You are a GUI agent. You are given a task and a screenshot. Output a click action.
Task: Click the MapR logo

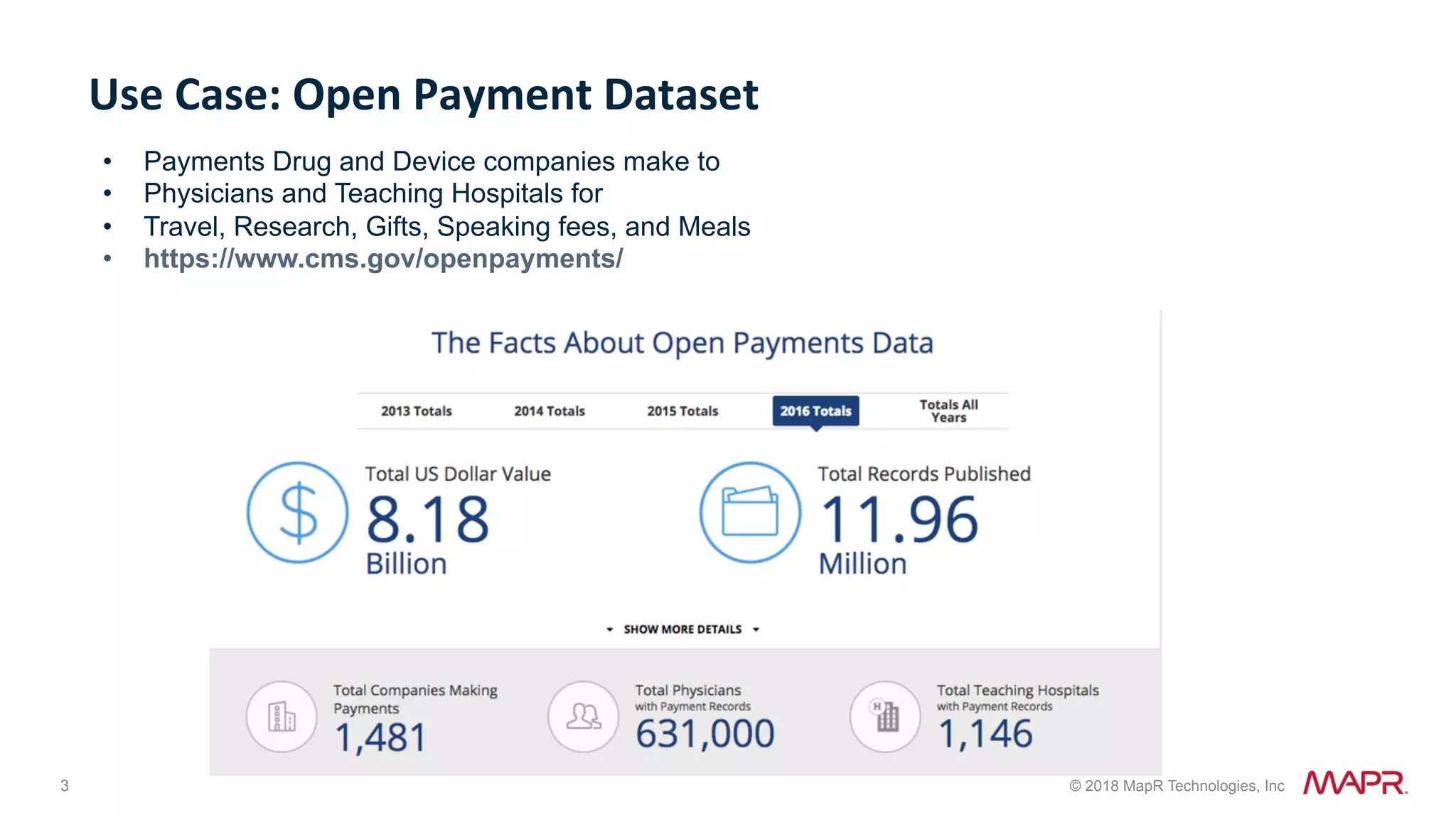pyautogui.click(x=1354, y=783)
